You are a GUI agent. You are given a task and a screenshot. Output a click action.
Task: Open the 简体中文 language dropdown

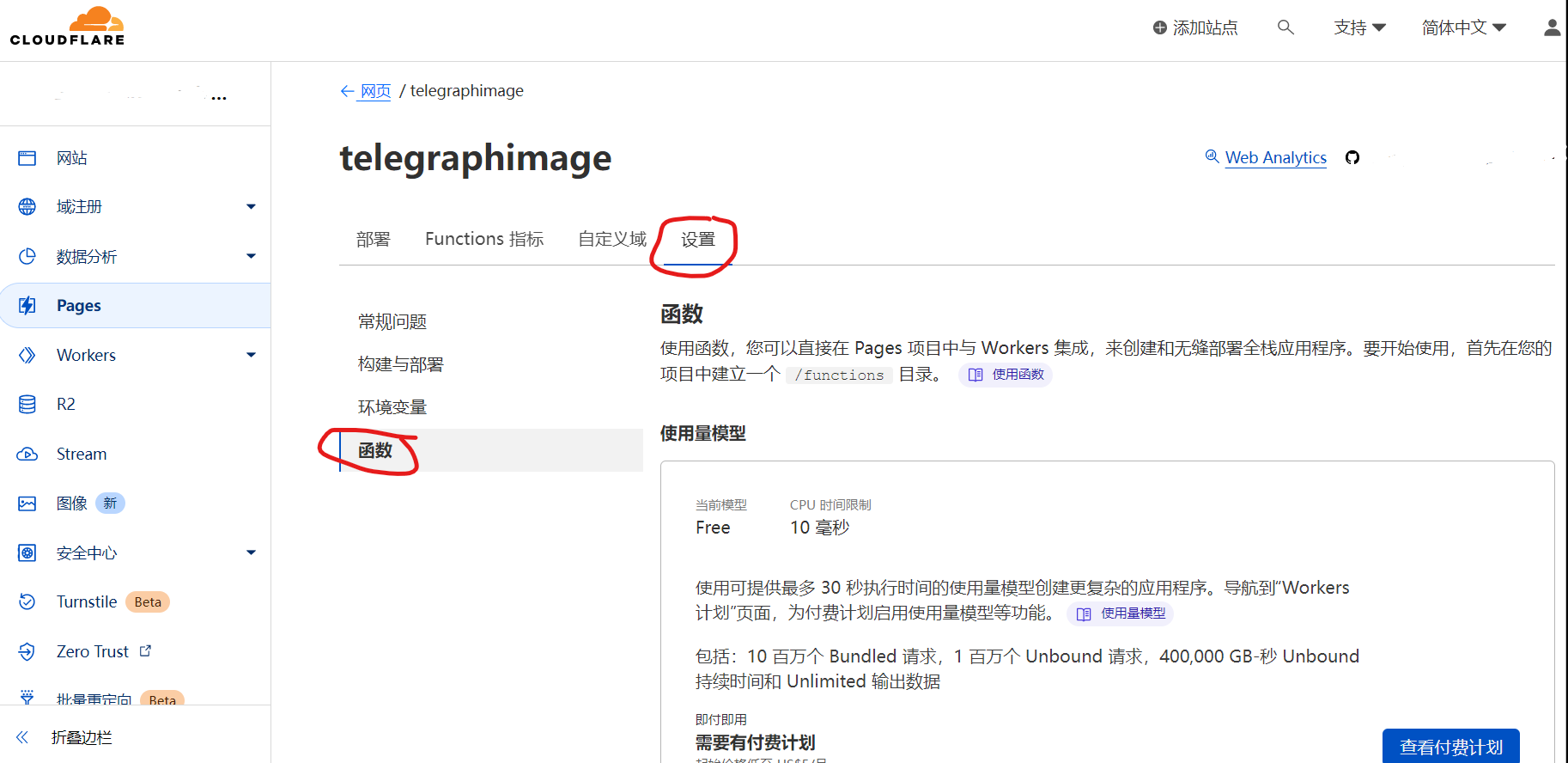click(1463, 27)
